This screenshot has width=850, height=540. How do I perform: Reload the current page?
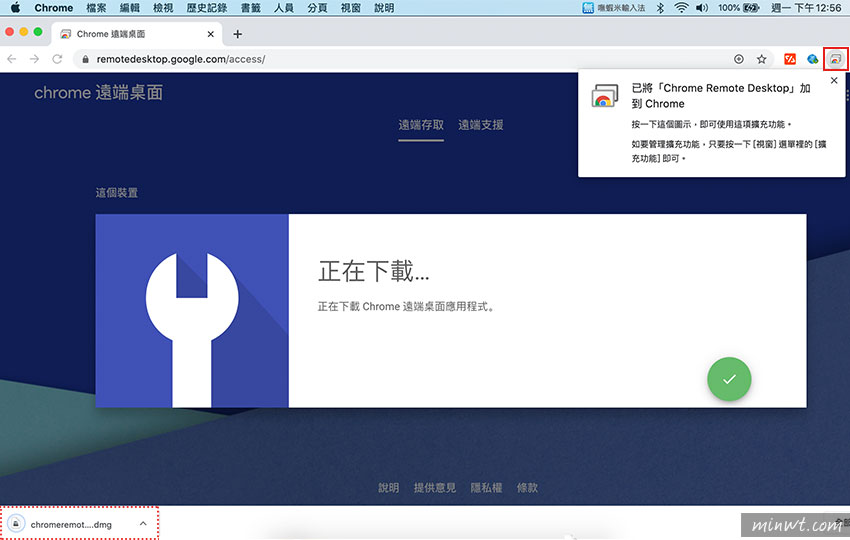[x=57, y=59]
